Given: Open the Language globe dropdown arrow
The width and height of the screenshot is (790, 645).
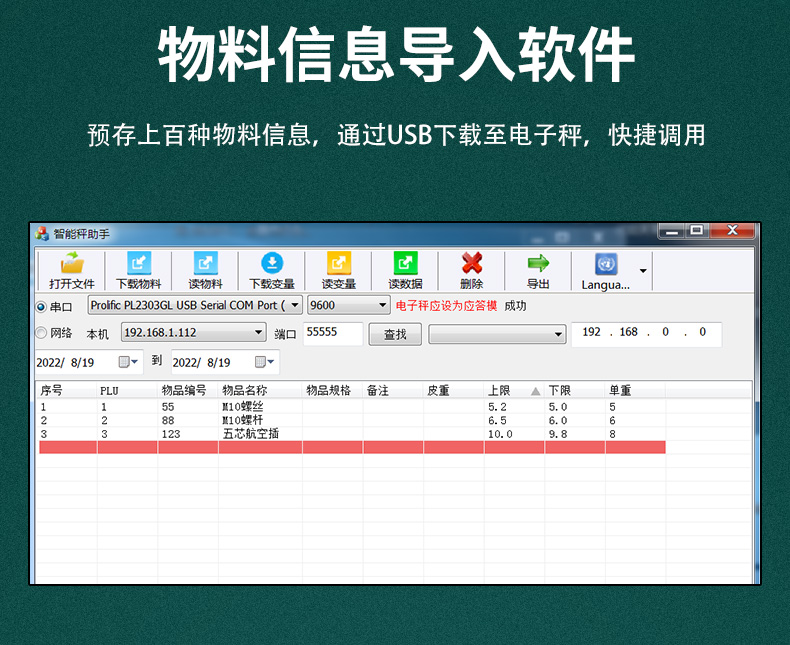Looking at the screenshot, I should (643, 271).
